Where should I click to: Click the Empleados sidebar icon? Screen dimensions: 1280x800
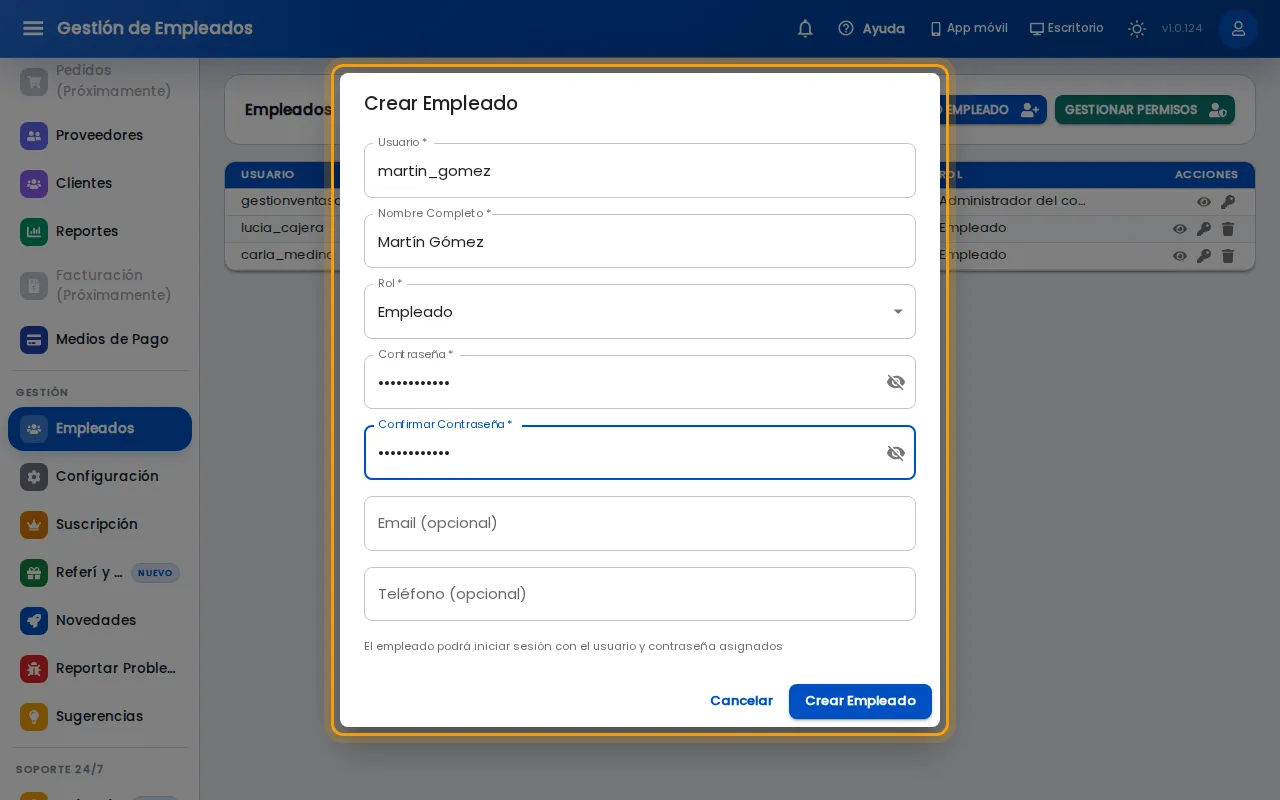coord(34,429)
